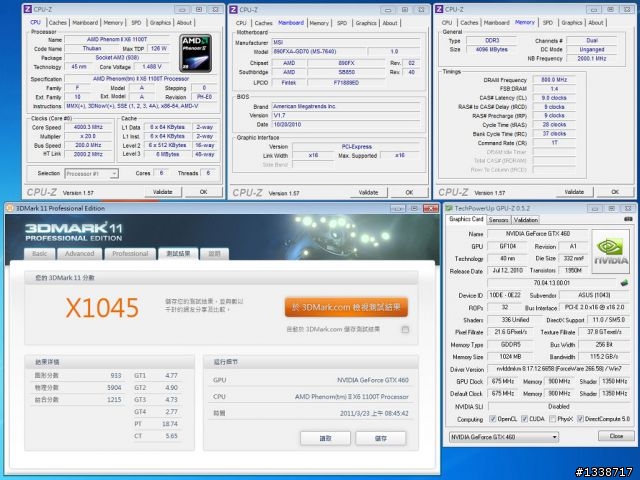Check the auto-save to 3DMark.com checkbox
The image size is (640, 480).
click(405, 329)
